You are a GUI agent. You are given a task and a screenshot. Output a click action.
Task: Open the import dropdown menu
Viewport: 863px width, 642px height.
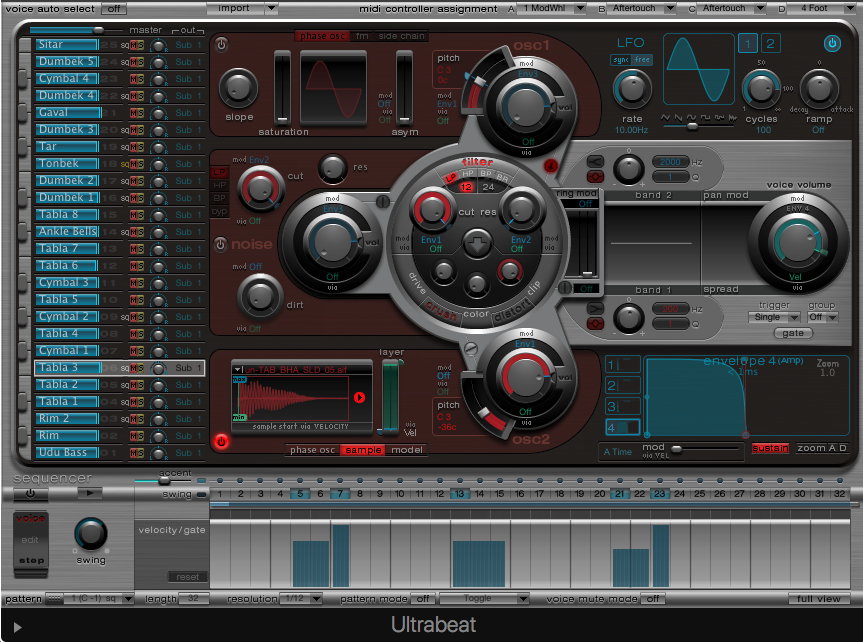click(x=242, y=8)
